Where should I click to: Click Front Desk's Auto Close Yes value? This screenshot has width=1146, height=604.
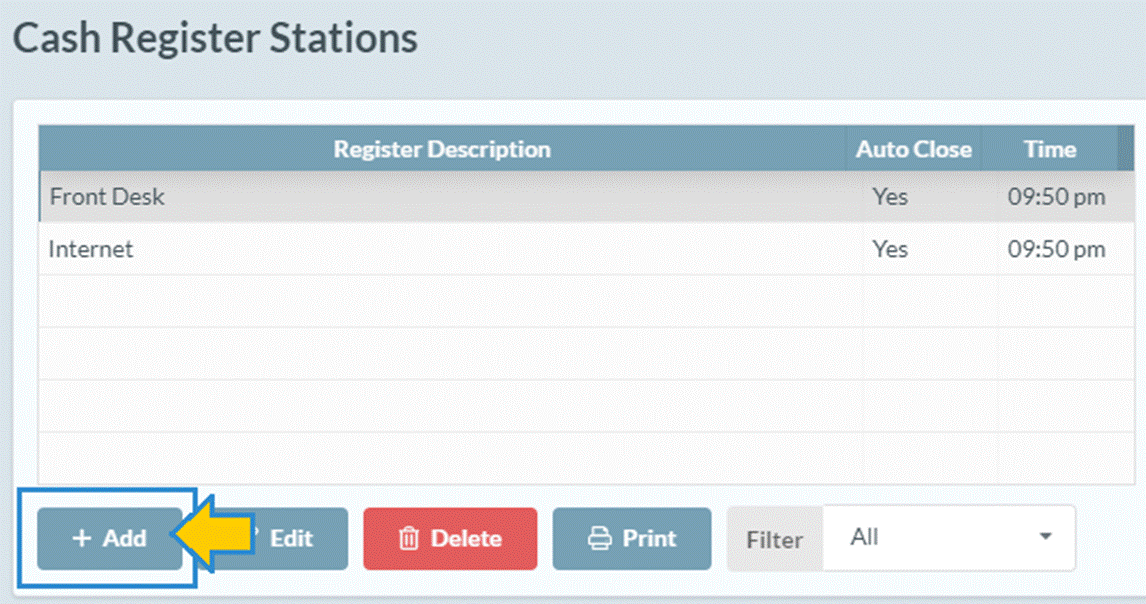890,197
